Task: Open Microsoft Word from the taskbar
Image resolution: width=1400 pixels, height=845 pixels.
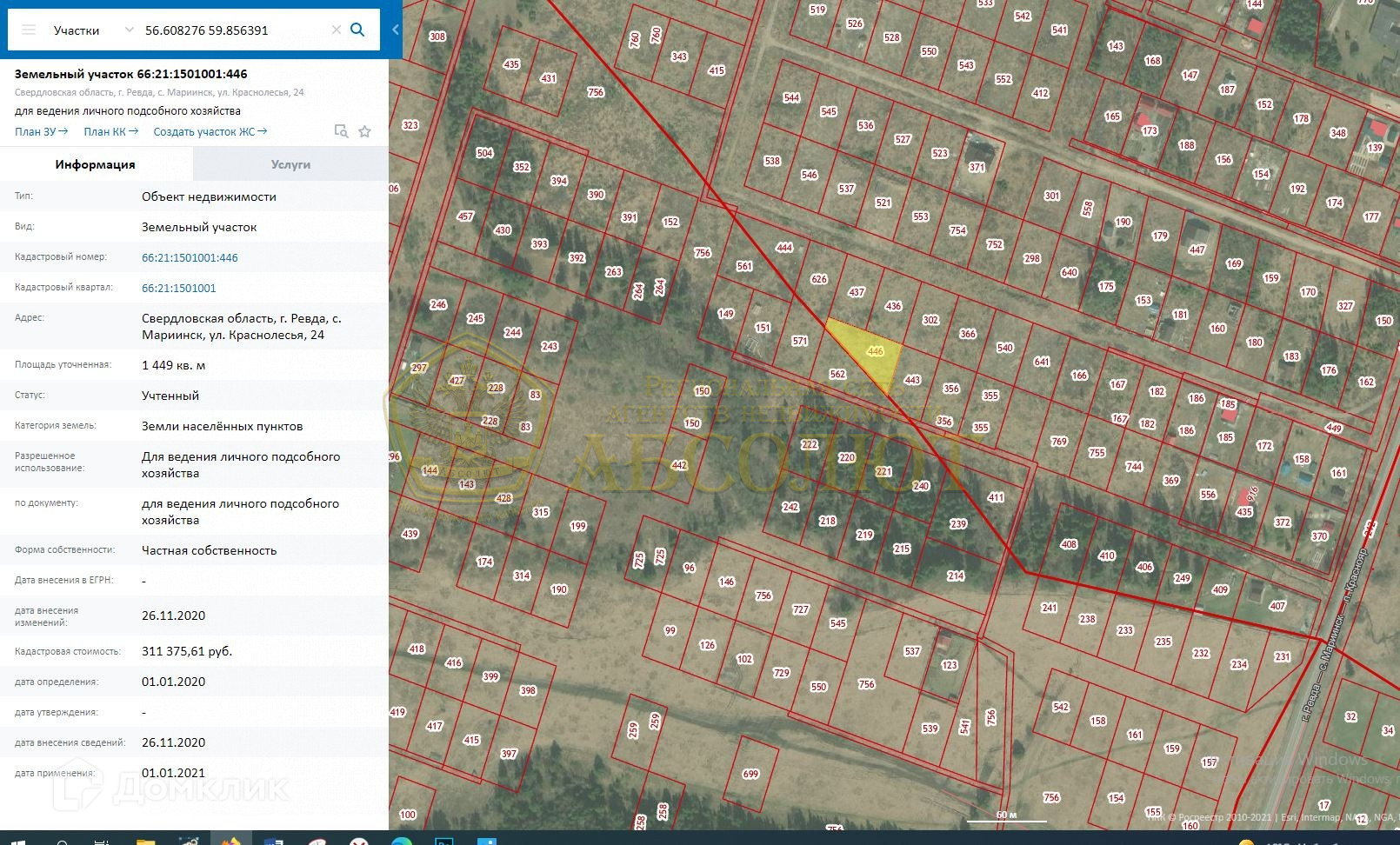Action: (273, 841)
